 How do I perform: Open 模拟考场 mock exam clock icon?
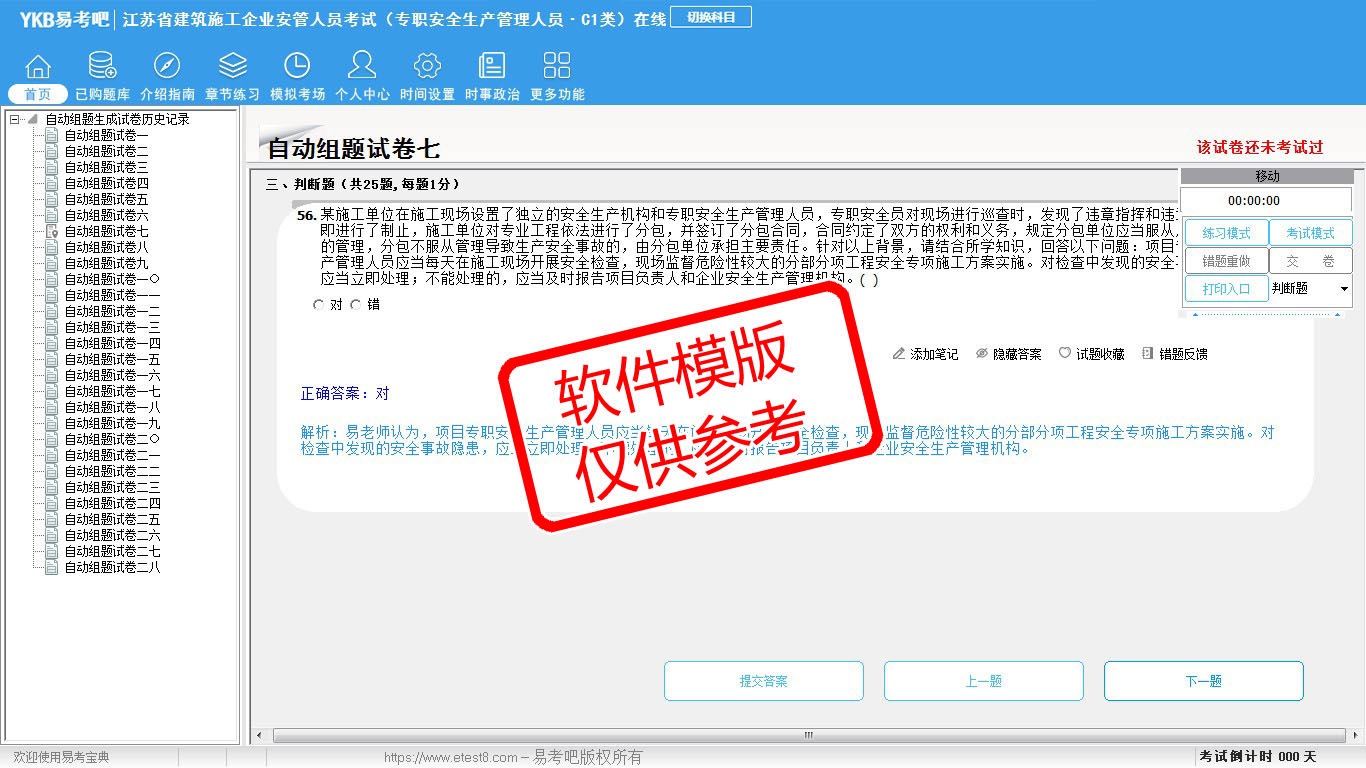[297, 67]
